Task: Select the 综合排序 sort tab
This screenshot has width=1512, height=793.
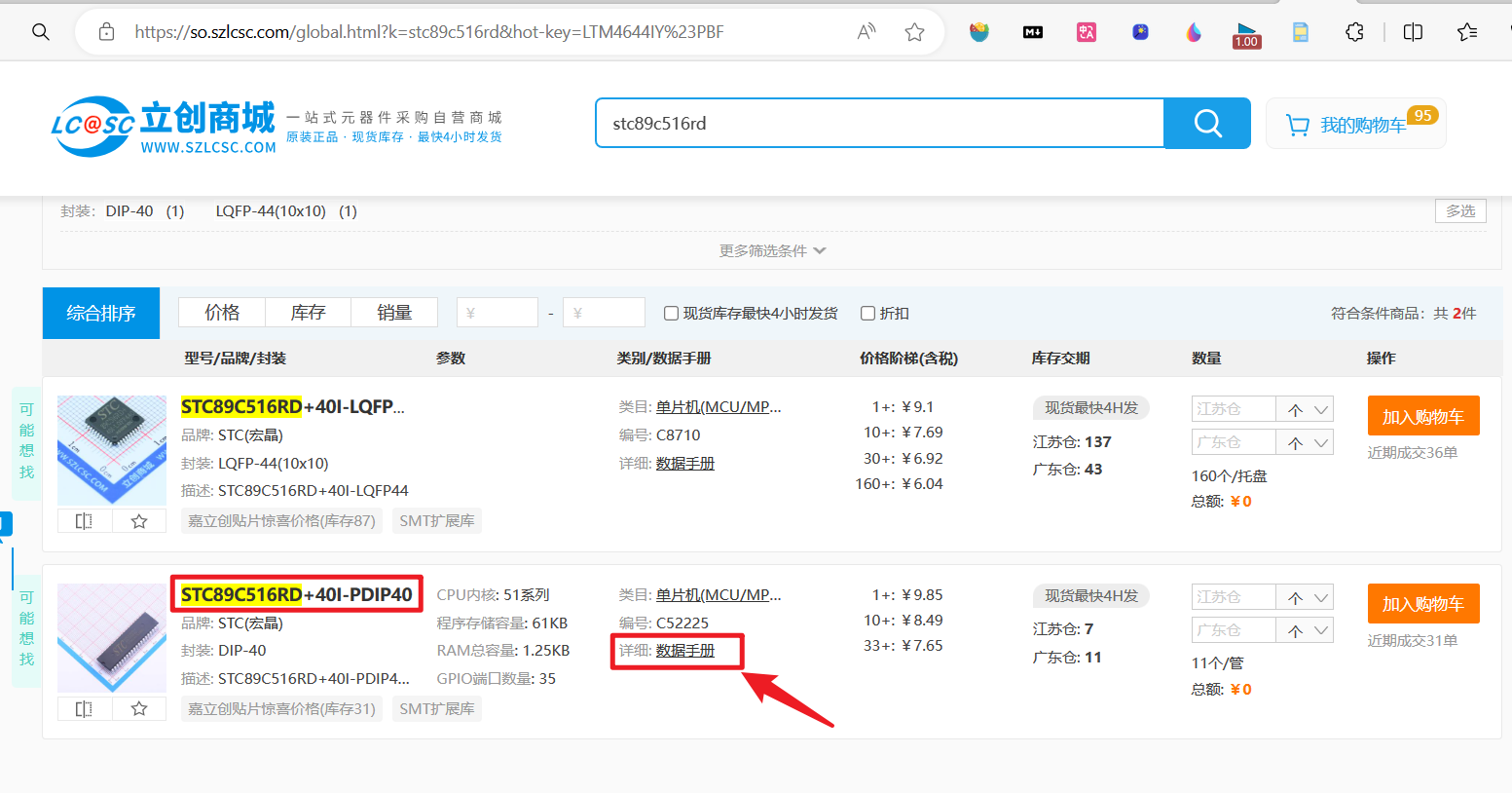Action: [101, 313]
